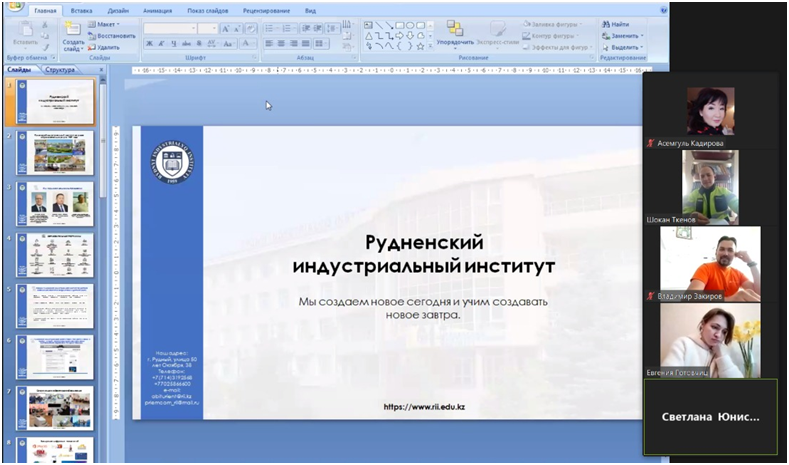Select slide 3 thumbnail
The width and height of the screenshot is (789, 465).
point(54,204)
